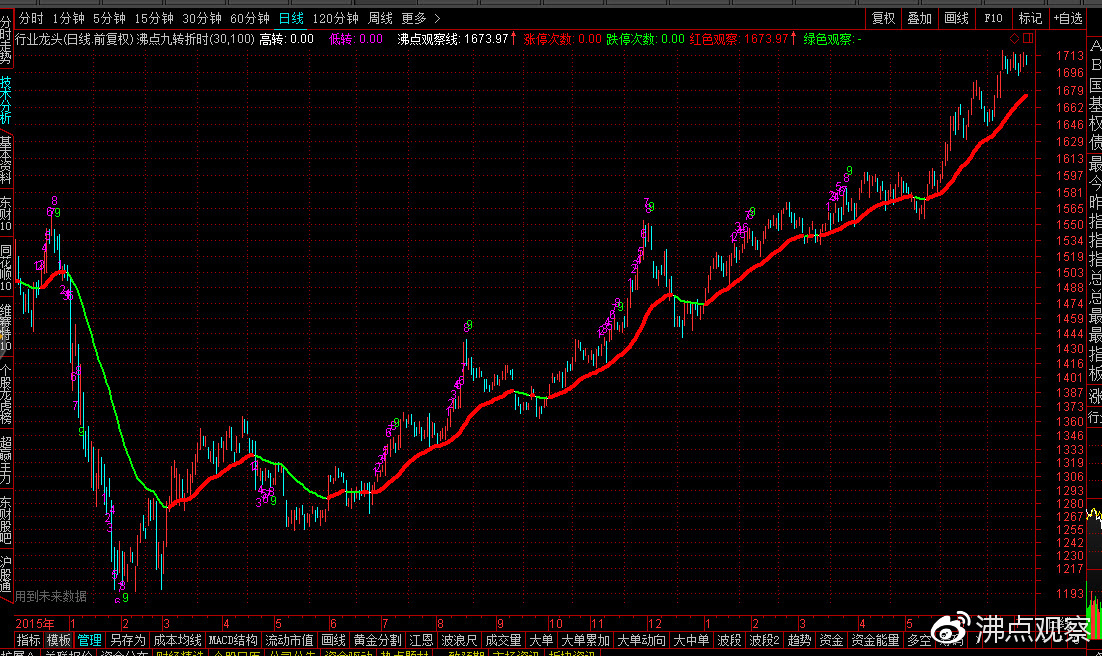Click the 红色观察 label in header
1102x656 pixels.
click(x=713, y=39)
